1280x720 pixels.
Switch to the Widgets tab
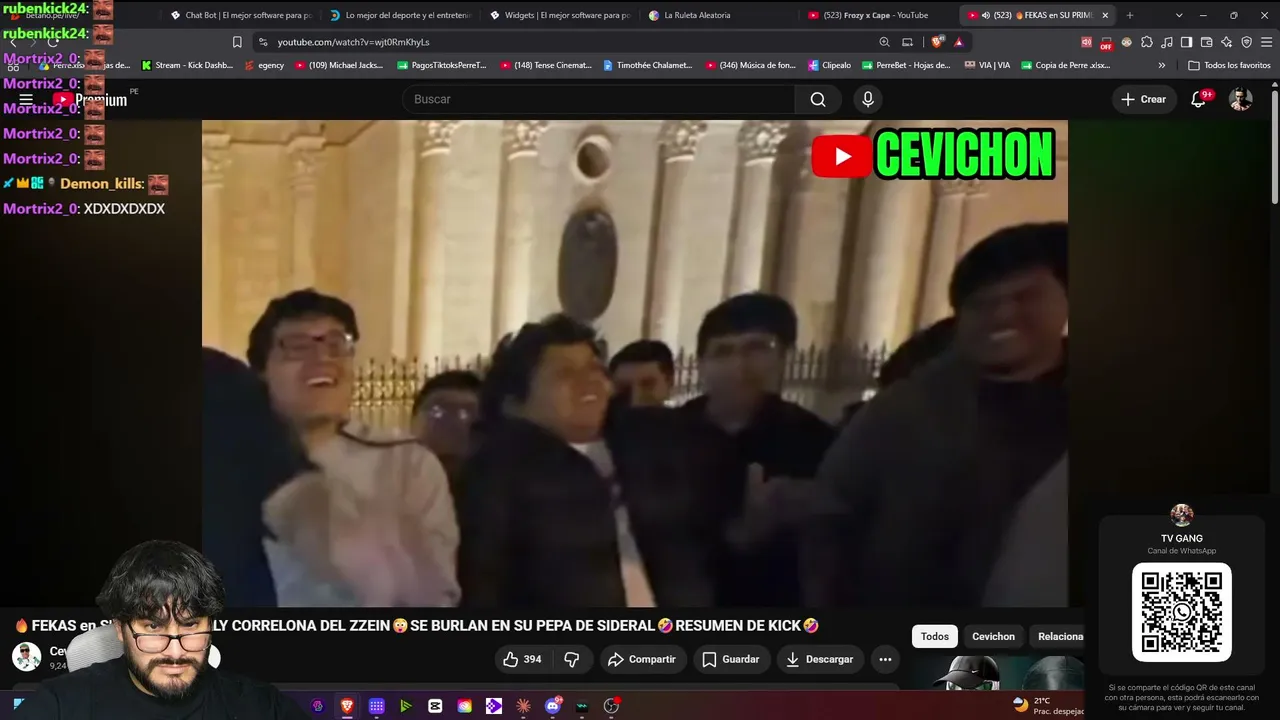click(x=560, y=15)
